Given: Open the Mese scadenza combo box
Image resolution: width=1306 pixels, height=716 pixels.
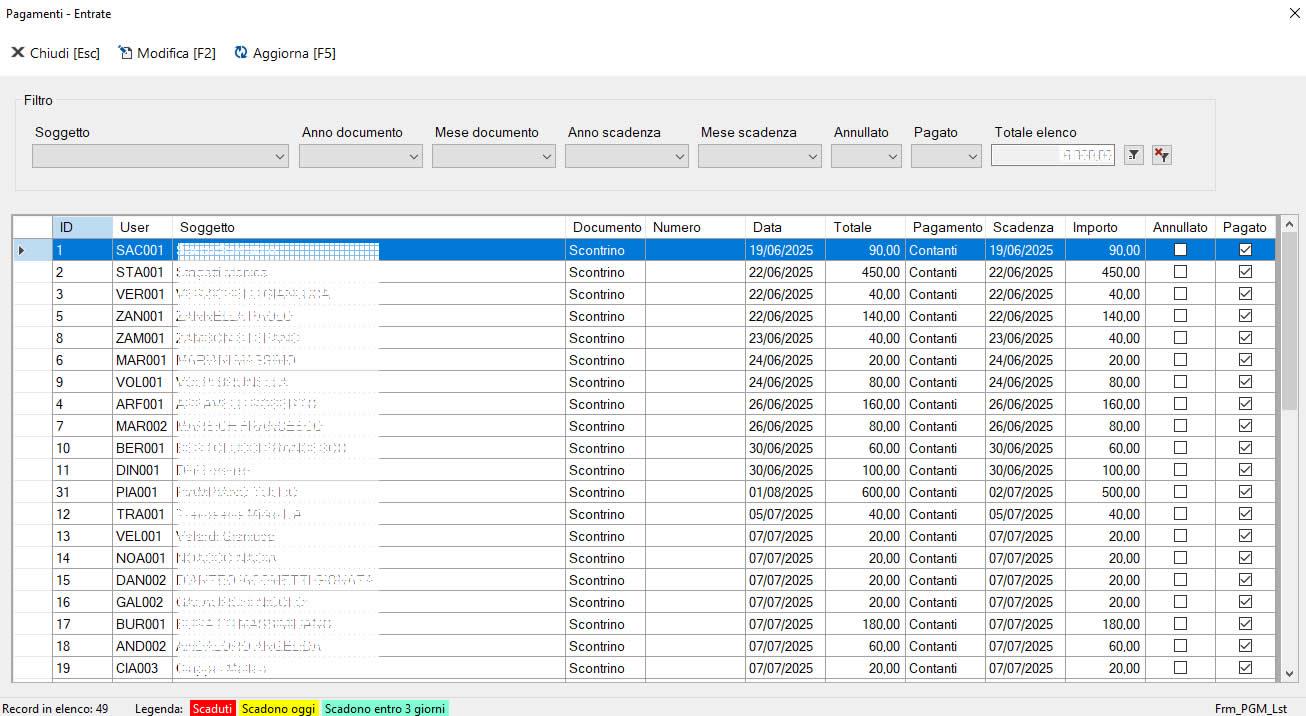Looking at the screenshot, I should 812,156.
